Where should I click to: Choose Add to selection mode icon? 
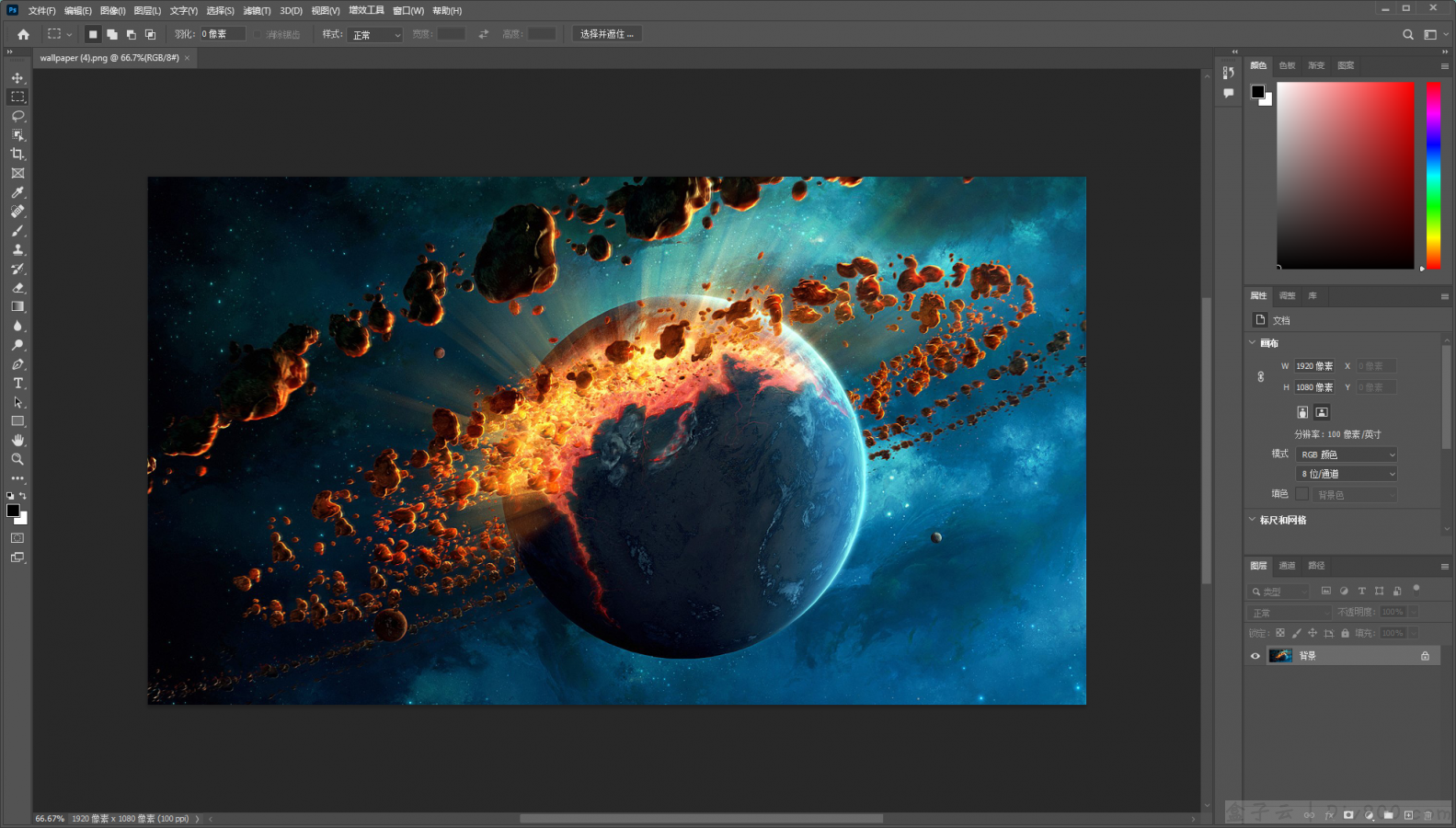pyautogui.click(x=112, y=34)
